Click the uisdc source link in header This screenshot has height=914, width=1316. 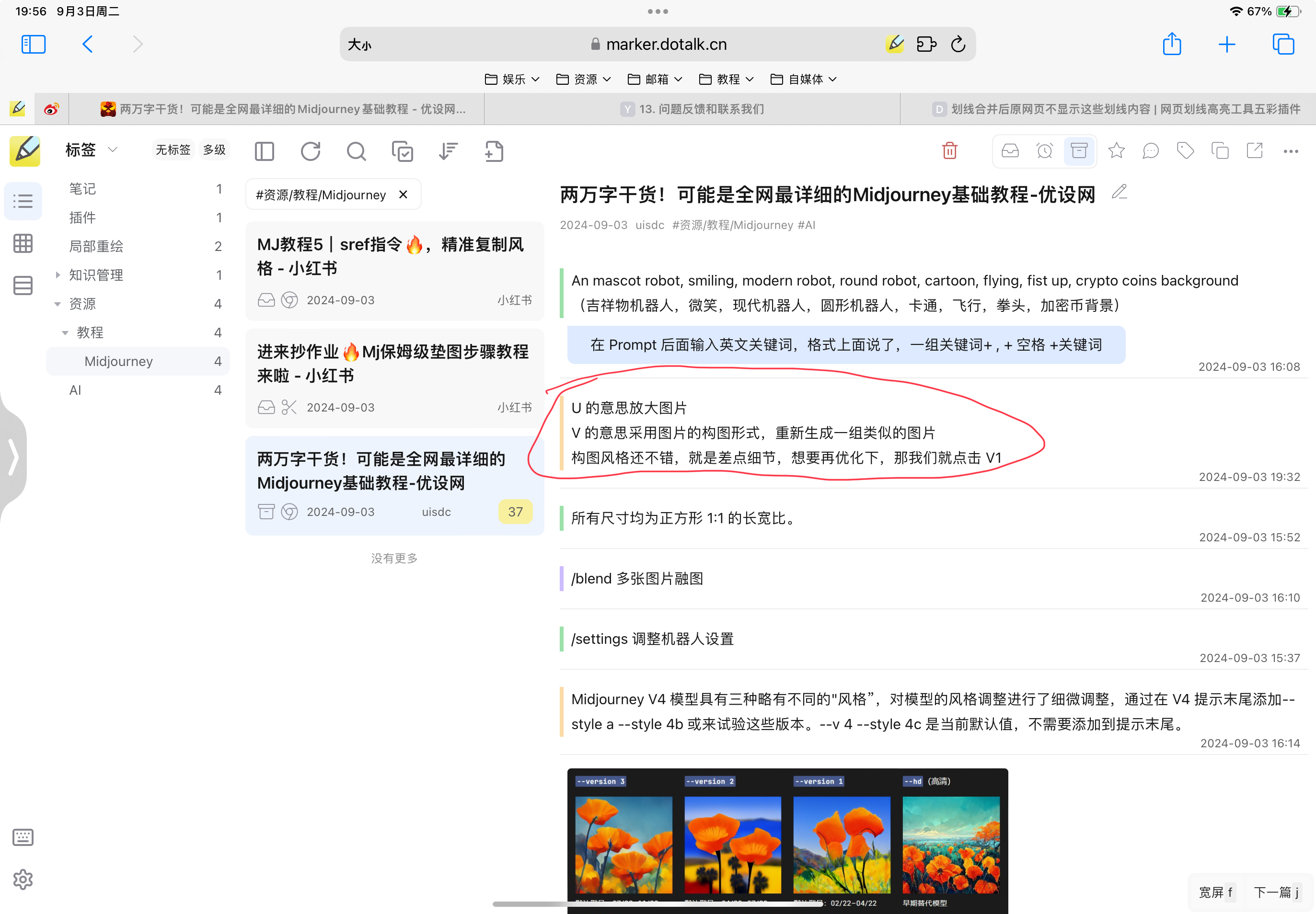[650, 225]
